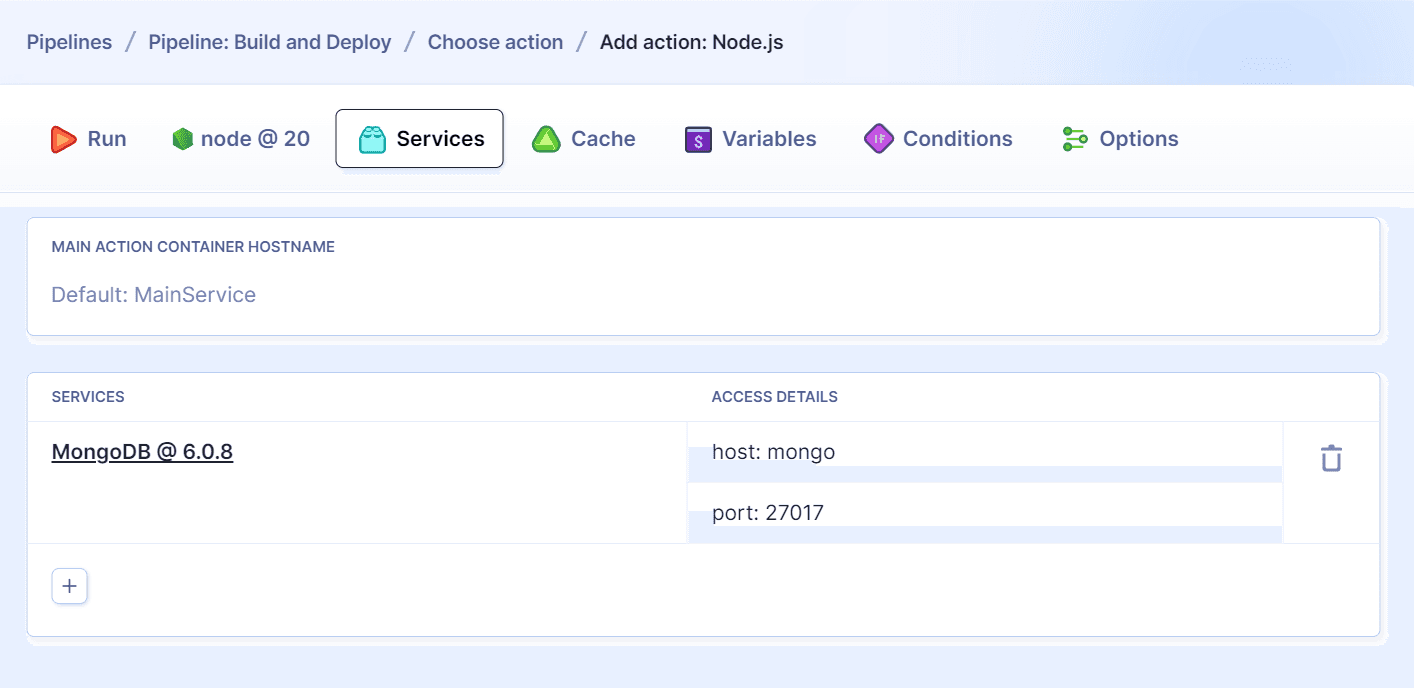
Task: Navigate to Pipelines via breadcrumb
Action: coord(69,42)
